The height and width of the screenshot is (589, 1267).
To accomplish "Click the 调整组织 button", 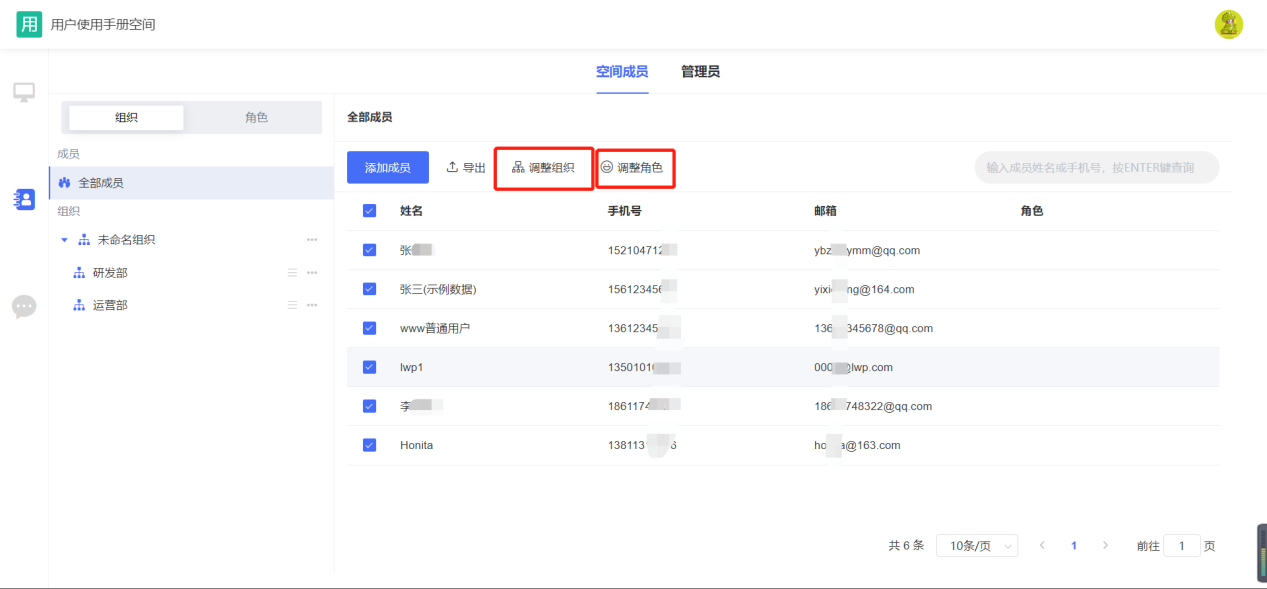I will coord(544,168).
